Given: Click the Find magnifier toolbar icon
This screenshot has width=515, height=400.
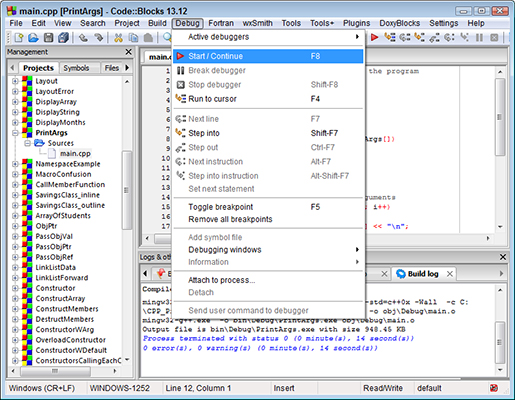Looking at the screenshot, I should [x=167, y=37].
